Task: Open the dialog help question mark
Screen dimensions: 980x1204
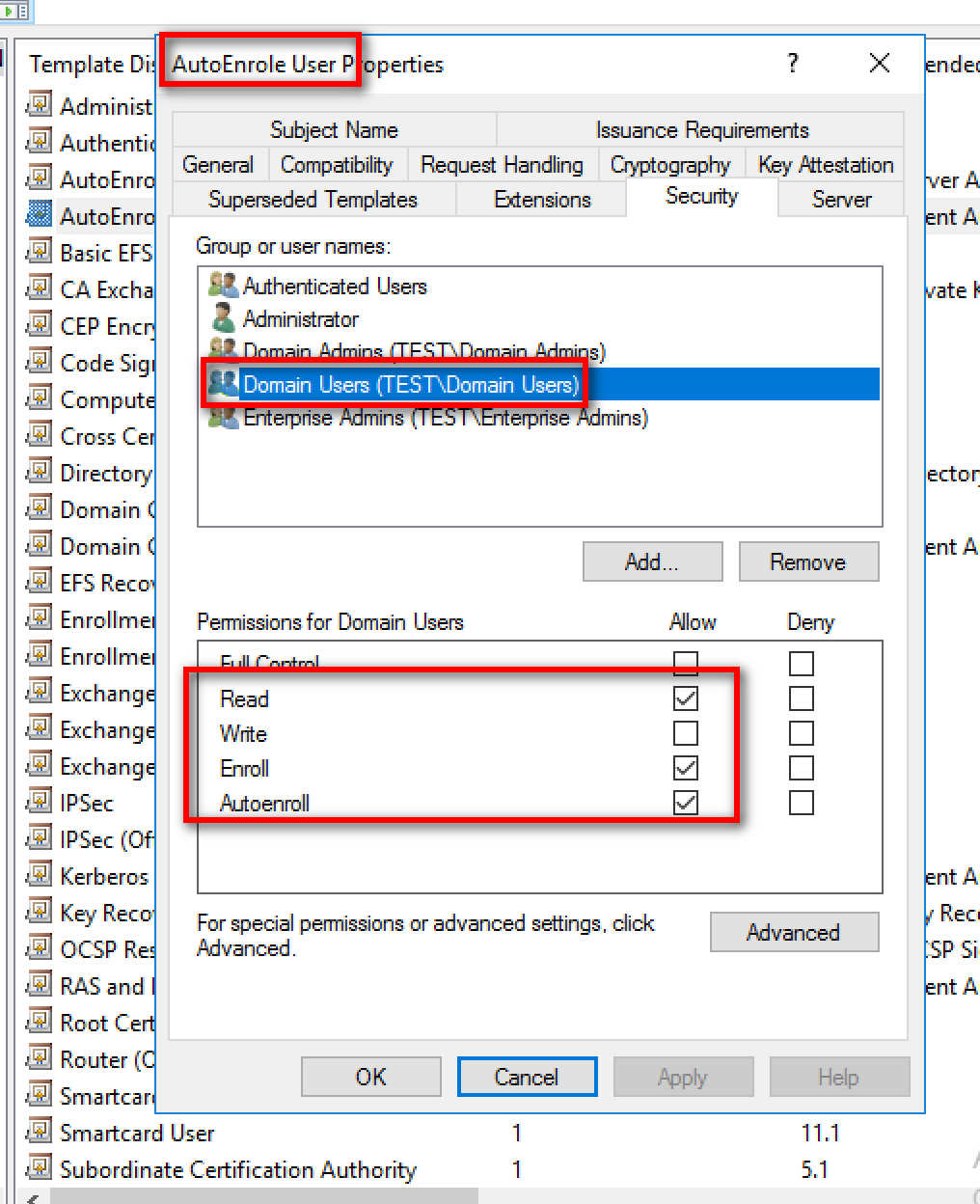Action: (793, 64)
